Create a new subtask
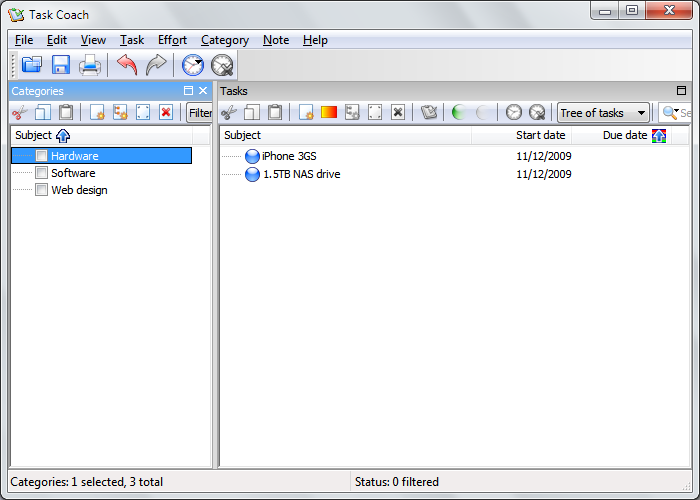The height and width of the screenshot is (500, 700). tap(352, 112)
